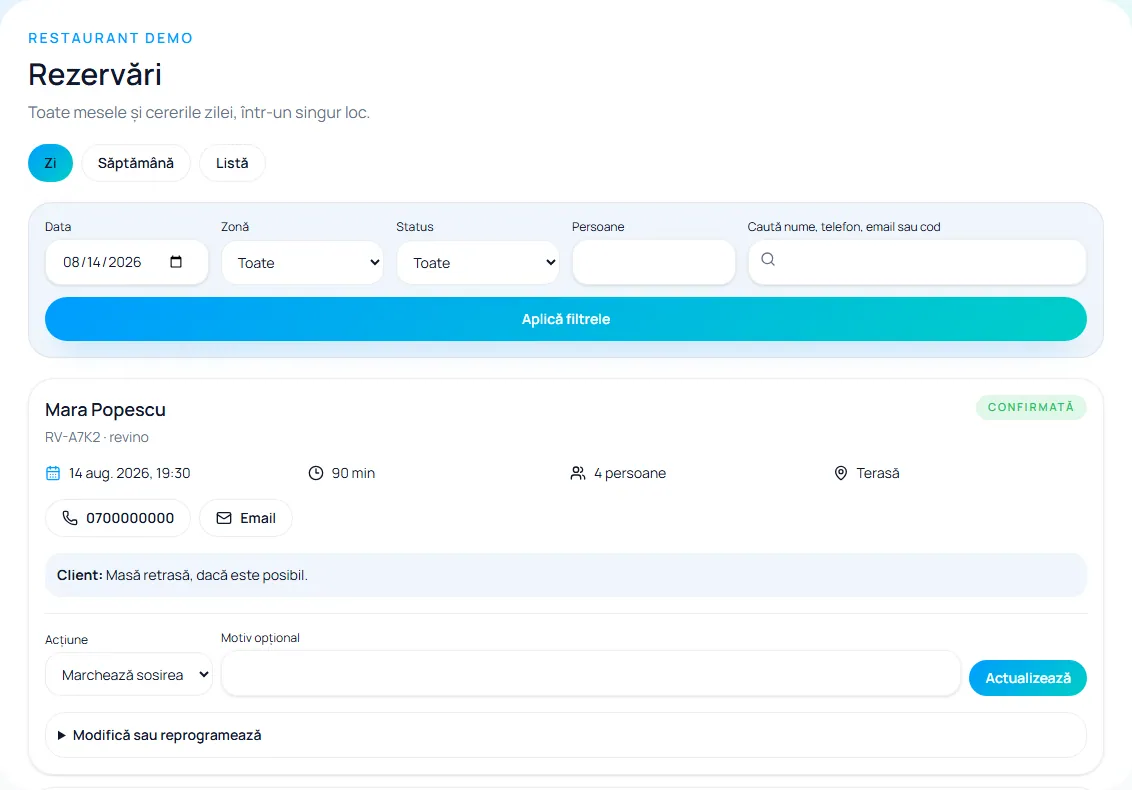The width and height of the screenshot is (1132, 790).
Task: Open the date picker calendar icon
Action: point(175,261)
